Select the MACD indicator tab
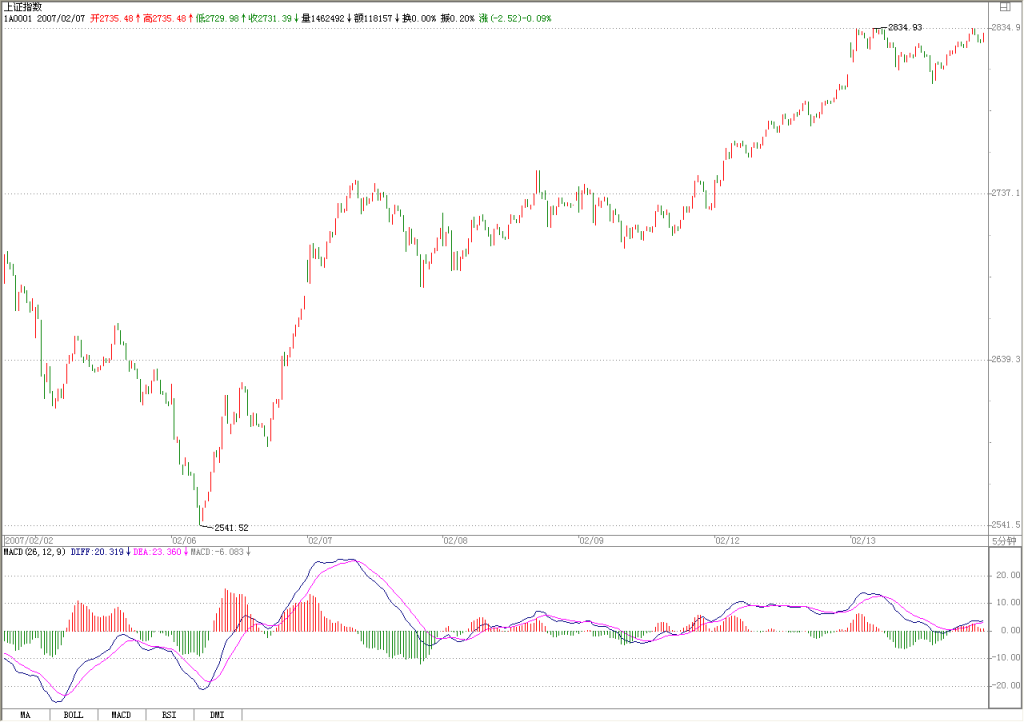This screenshot has width=1024, height=722. pyautogui.click(x=121, y=715)
